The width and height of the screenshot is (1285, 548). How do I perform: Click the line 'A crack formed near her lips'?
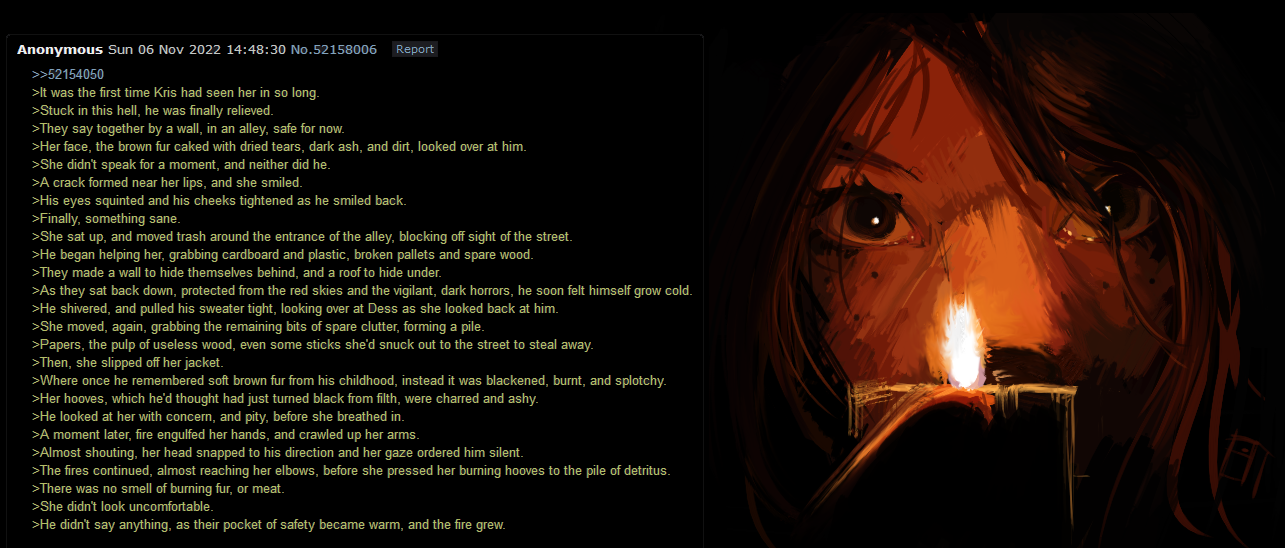click(x=167, y=183)
